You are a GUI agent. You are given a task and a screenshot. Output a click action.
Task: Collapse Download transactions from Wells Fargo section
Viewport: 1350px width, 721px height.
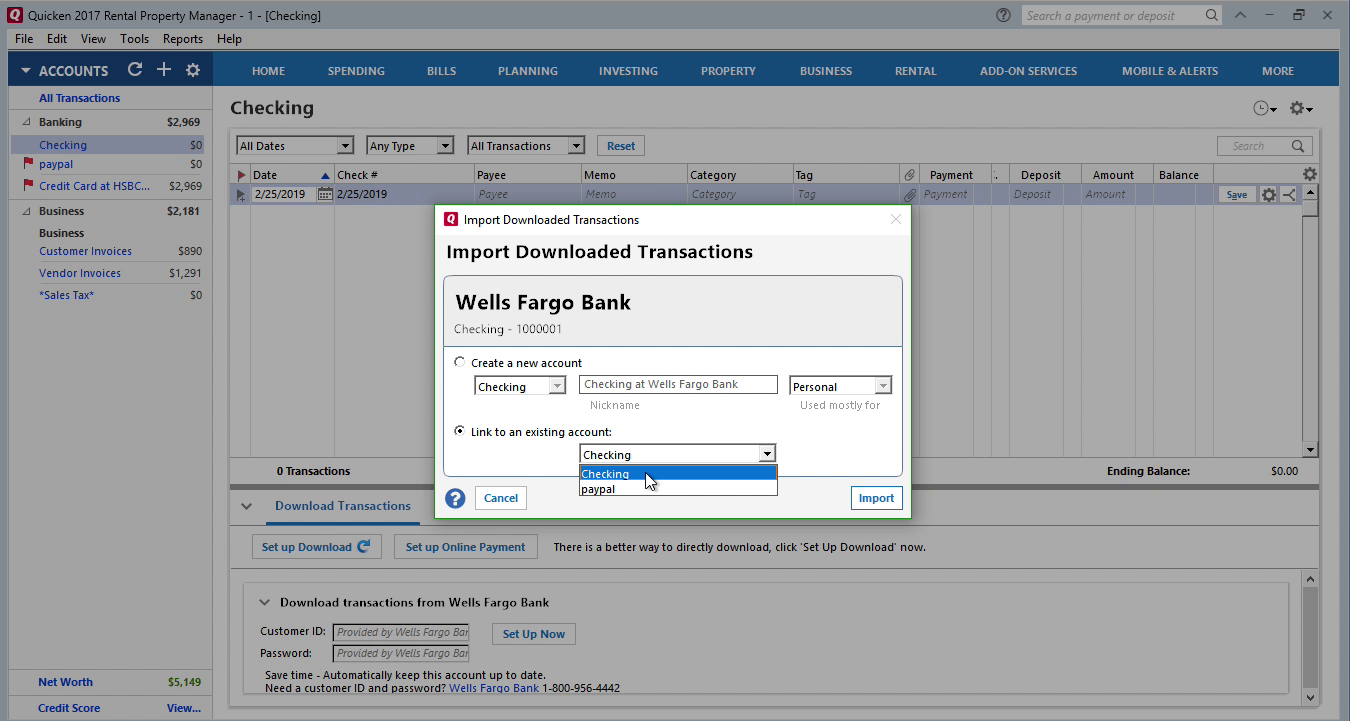click(265, 602)
